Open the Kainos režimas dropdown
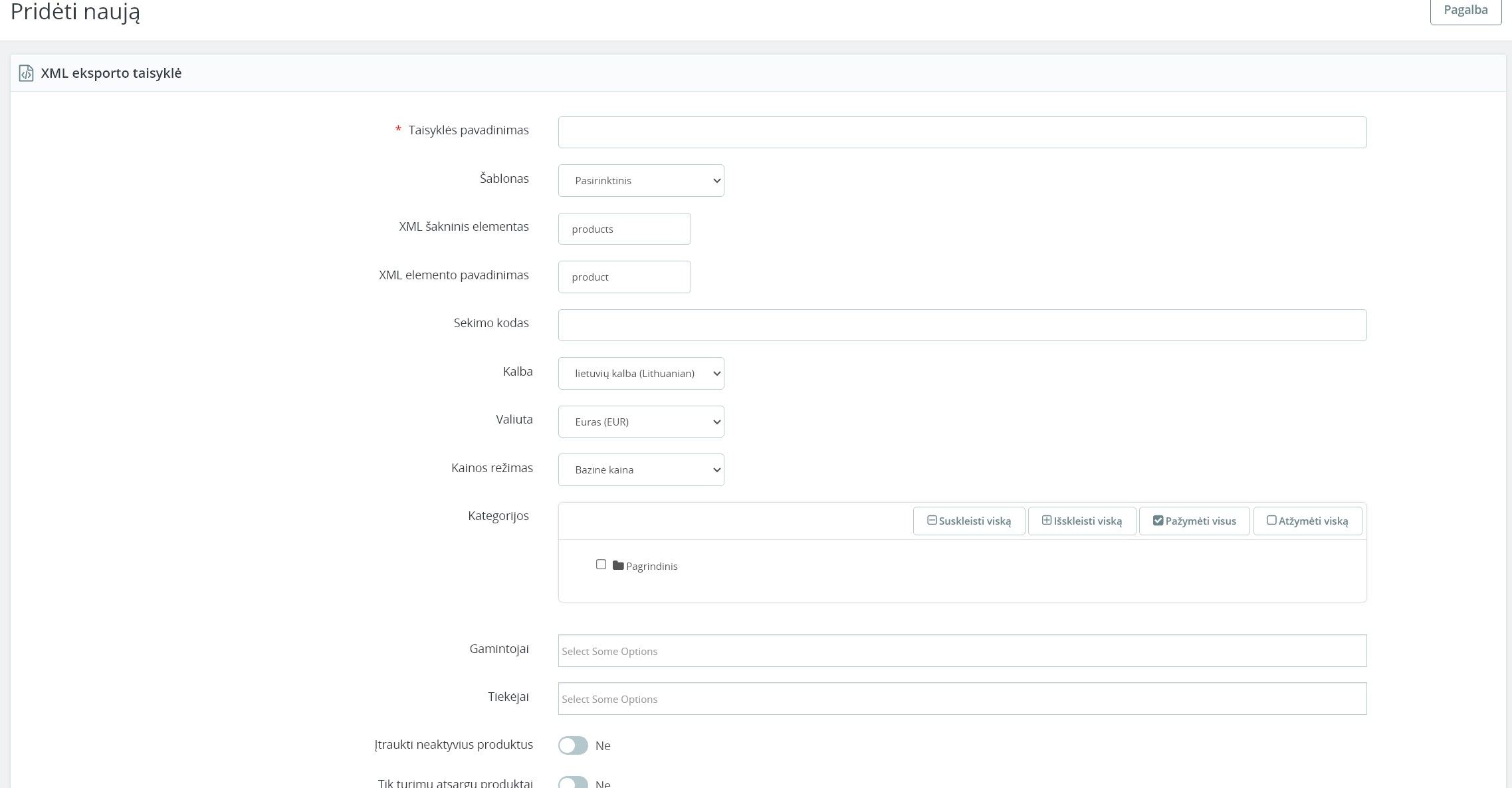The image size is (1512, 788). click(x=641, y=469)
